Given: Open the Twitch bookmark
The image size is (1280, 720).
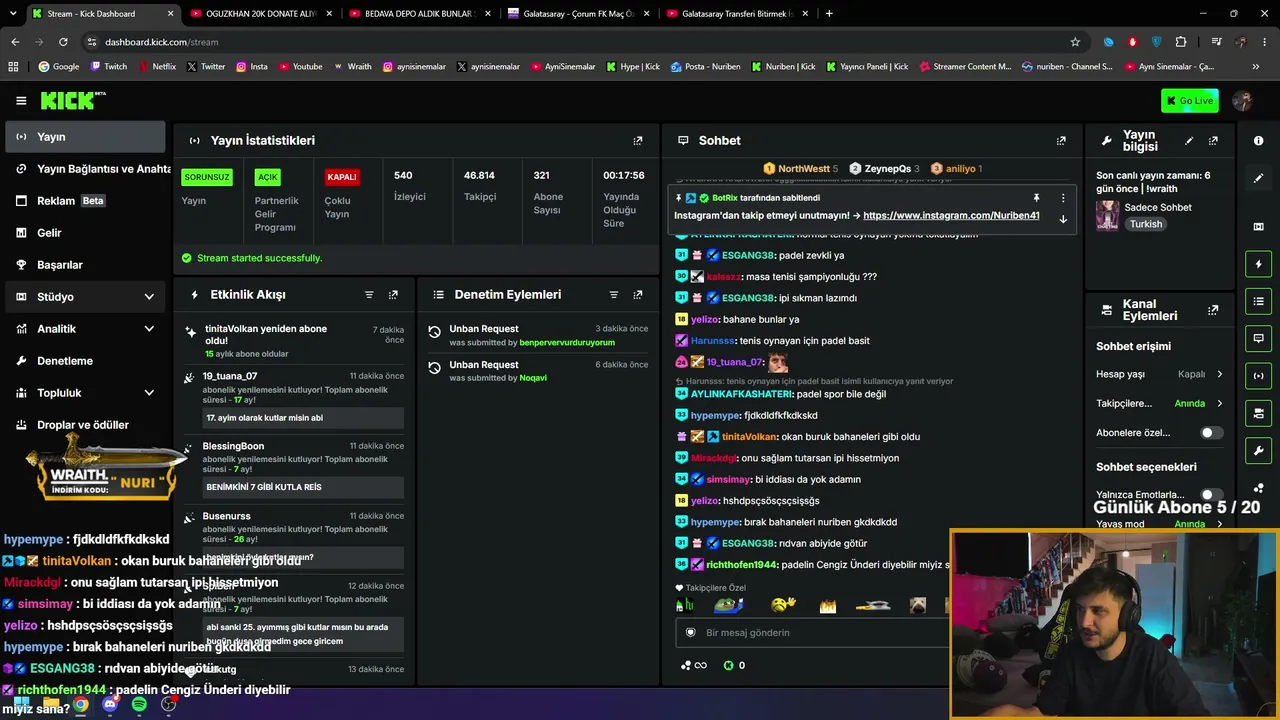Looking at the screenshot, I should pyautogui.click(x=108, y=67).
